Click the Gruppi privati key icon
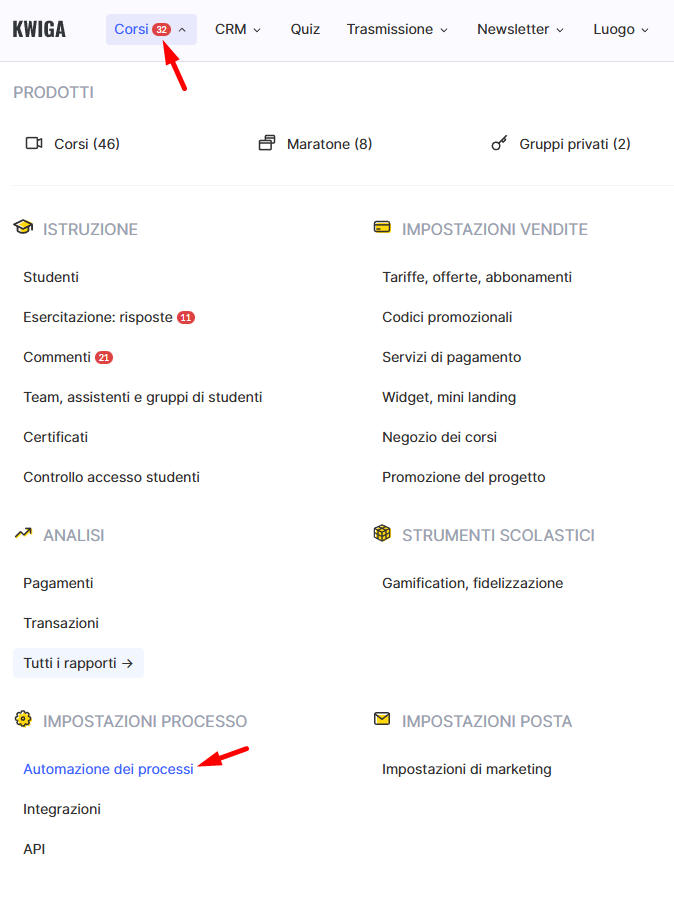The height and width of the screenshot is (899, 674). (500, 144)
